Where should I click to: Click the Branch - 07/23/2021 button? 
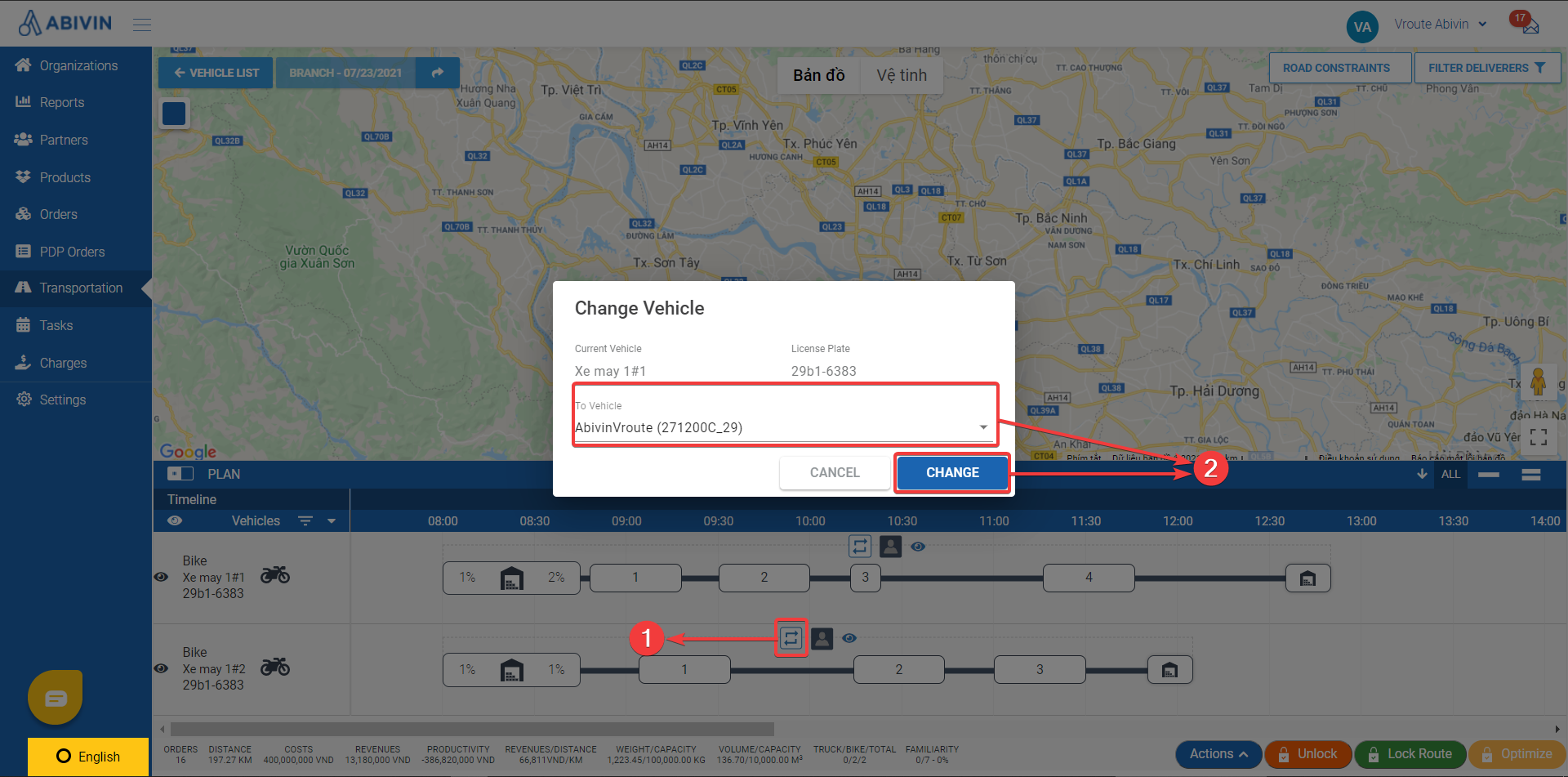tap(345, 73)
